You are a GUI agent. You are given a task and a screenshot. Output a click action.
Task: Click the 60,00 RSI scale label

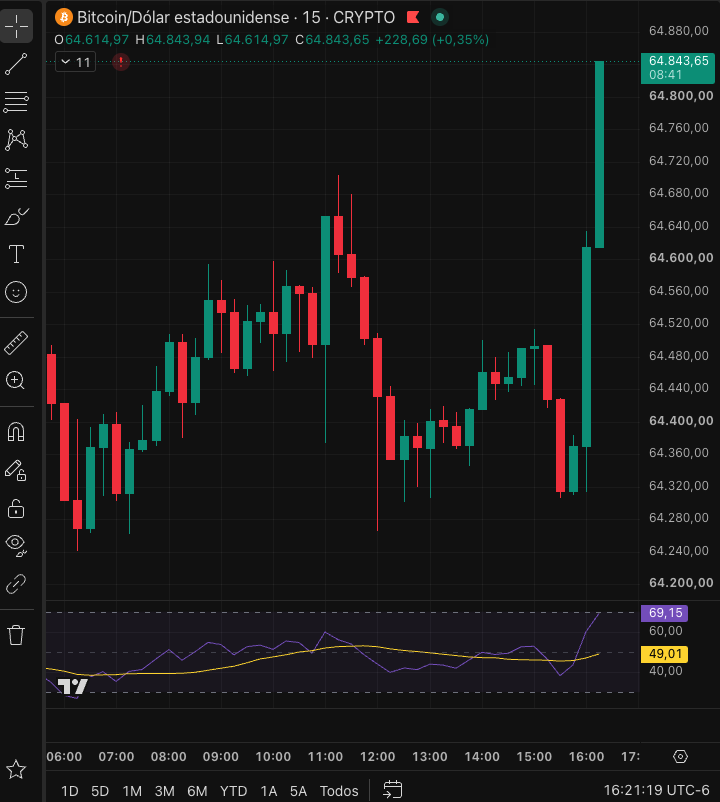pos(665,631)
